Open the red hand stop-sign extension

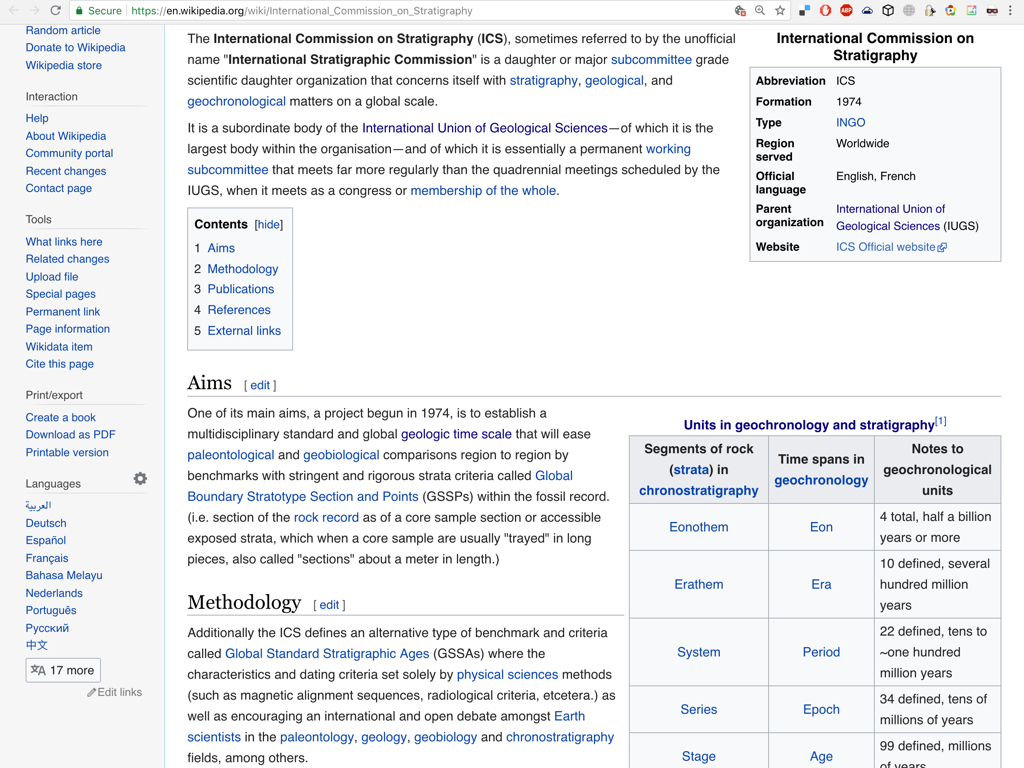point(825,10)
